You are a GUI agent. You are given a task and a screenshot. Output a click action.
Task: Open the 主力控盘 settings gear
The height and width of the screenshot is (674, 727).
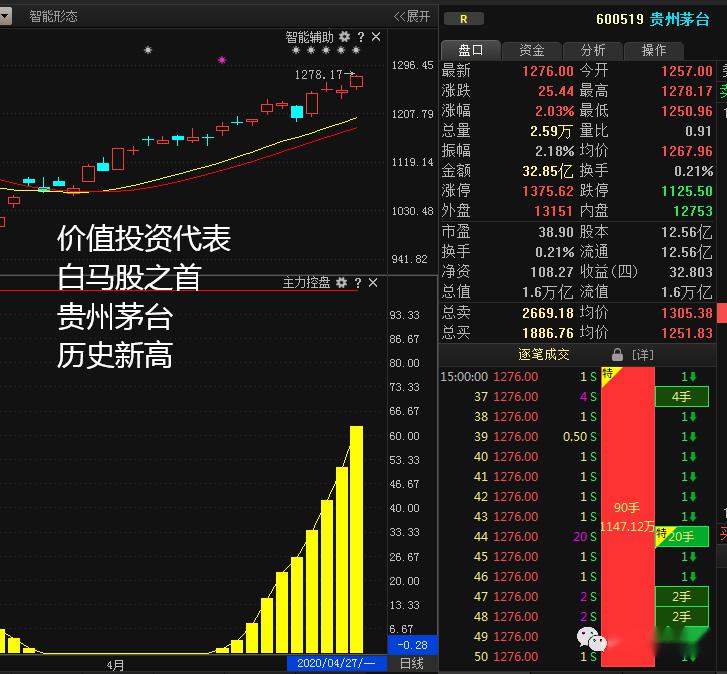[x=341, y=282]
